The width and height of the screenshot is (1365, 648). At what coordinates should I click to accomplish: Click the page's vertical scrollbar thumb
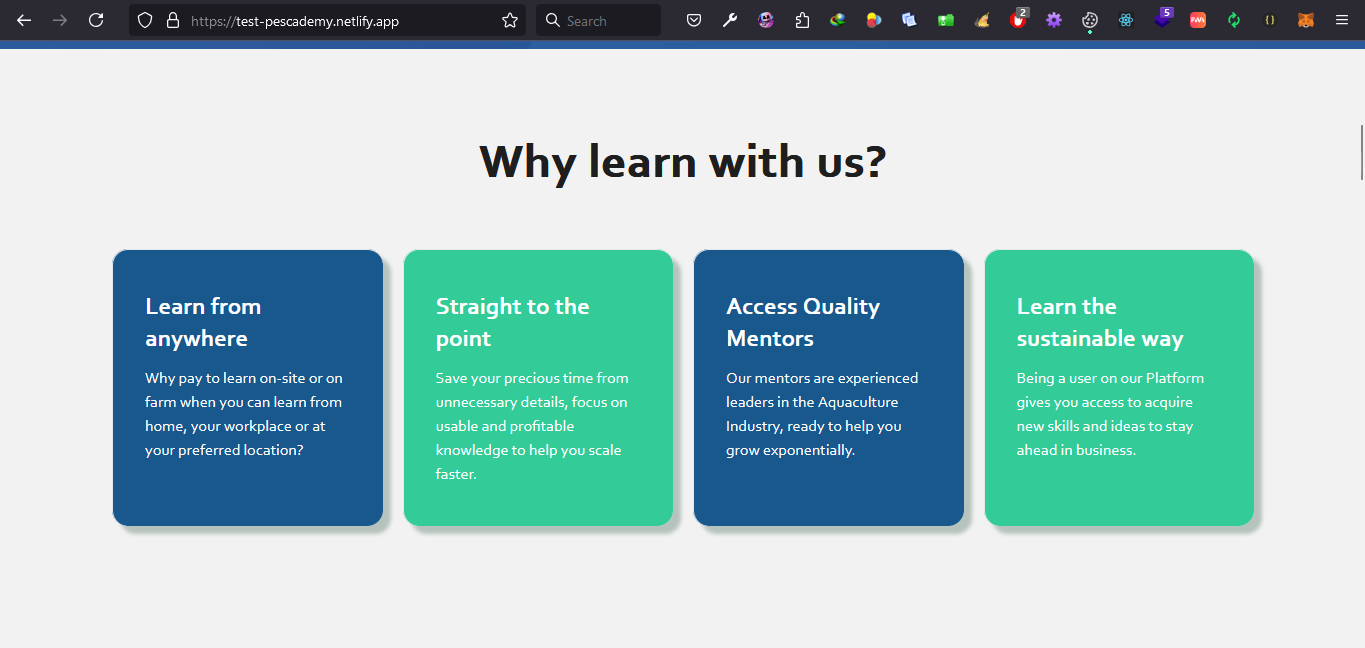pyautogui.click(x=1361, y=152)
